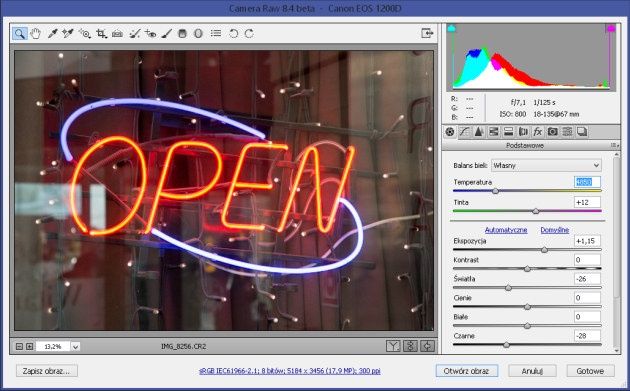
Task: Click the Cienie slider handle
Action: 527,307
